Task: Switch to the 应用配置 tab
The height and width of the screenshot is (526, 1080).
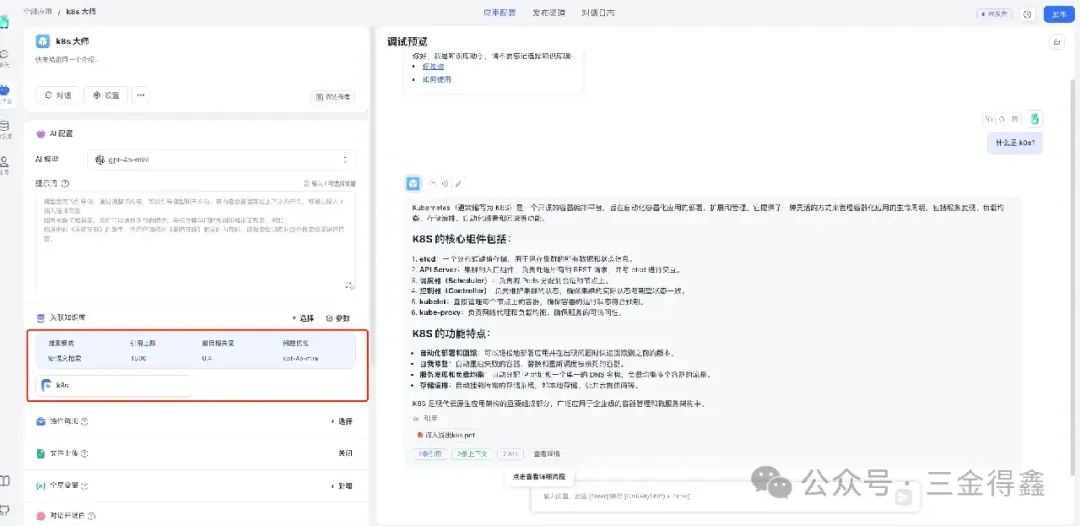Action: click(499, 12)
